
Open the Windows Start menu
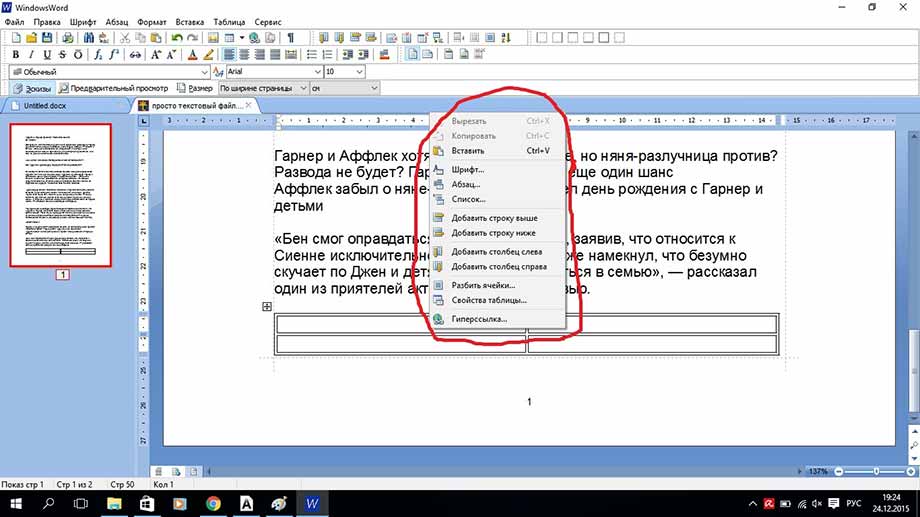(16, 504)
